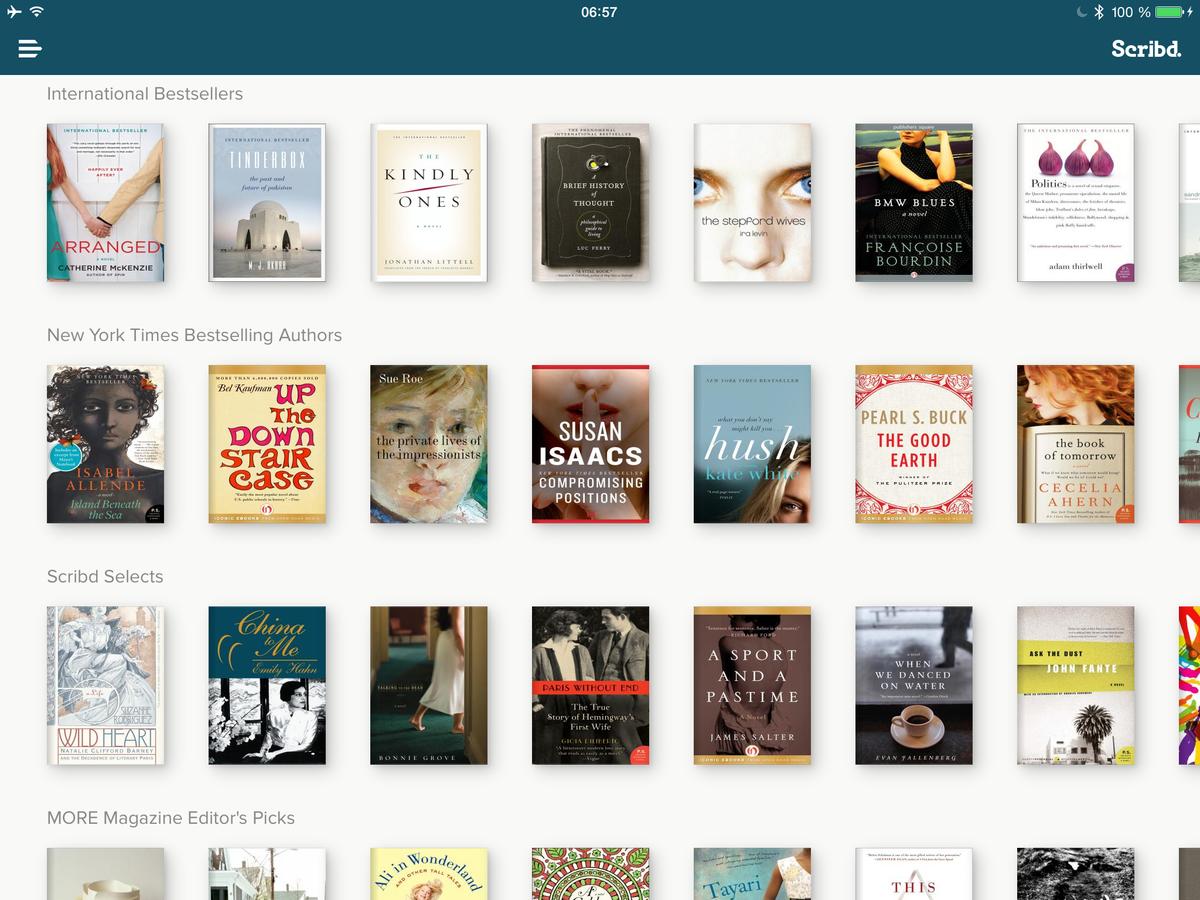Select The Good Earth by Pearl S. Buck
The image size is (1200, 900).
(x=914, y=444)
